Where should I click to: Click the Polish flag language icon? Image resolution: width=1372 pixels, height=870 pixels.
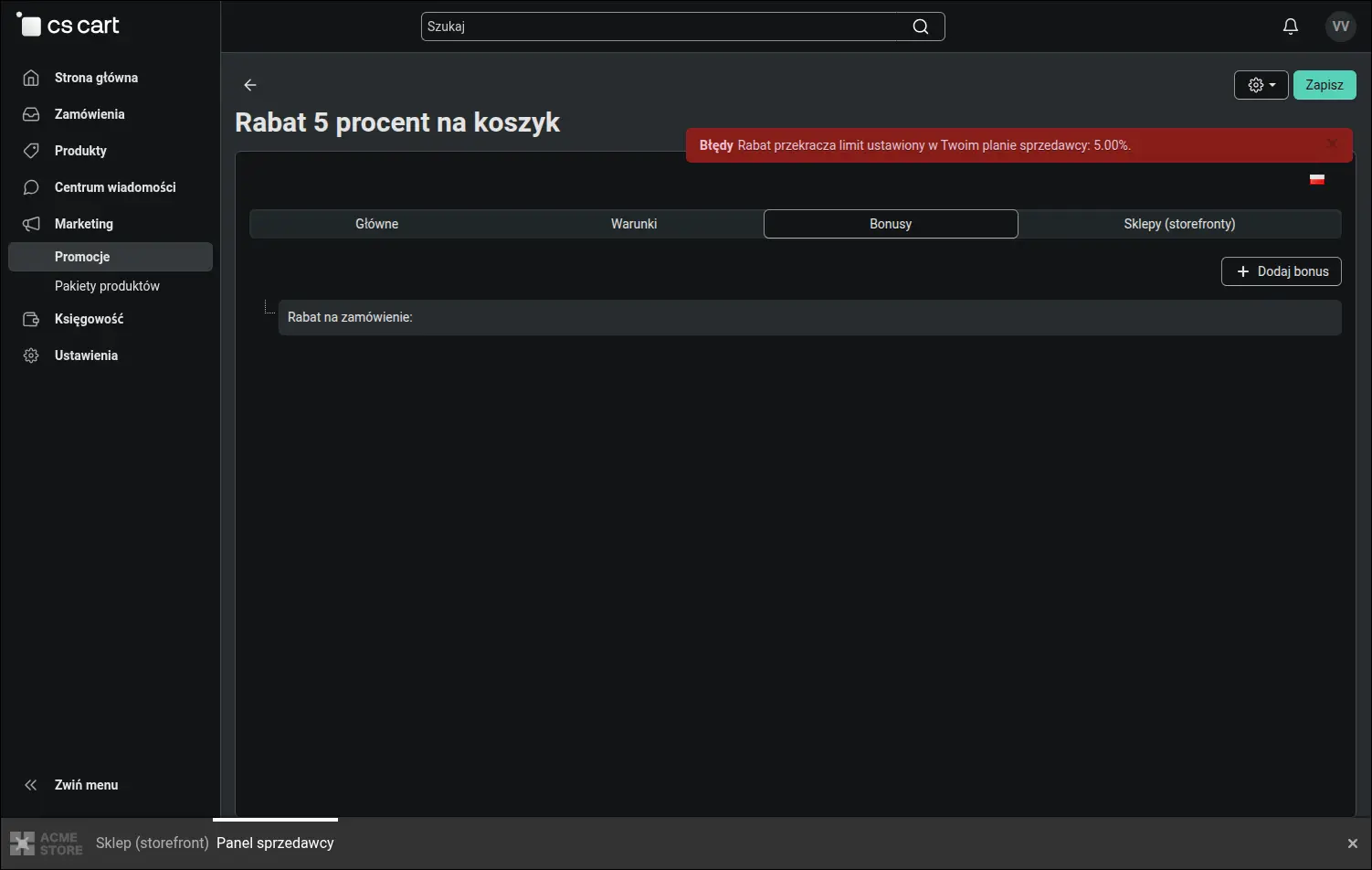[x=1317, y=179]
